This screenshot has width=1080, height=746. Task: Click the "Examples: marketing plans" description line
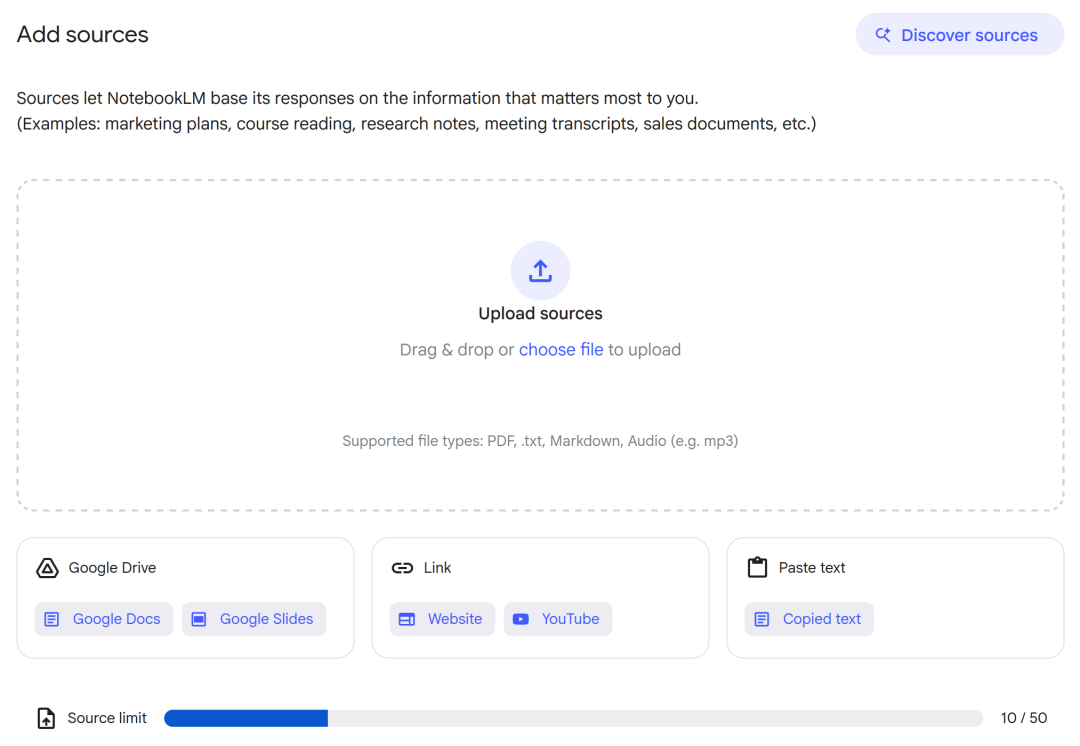416,124
